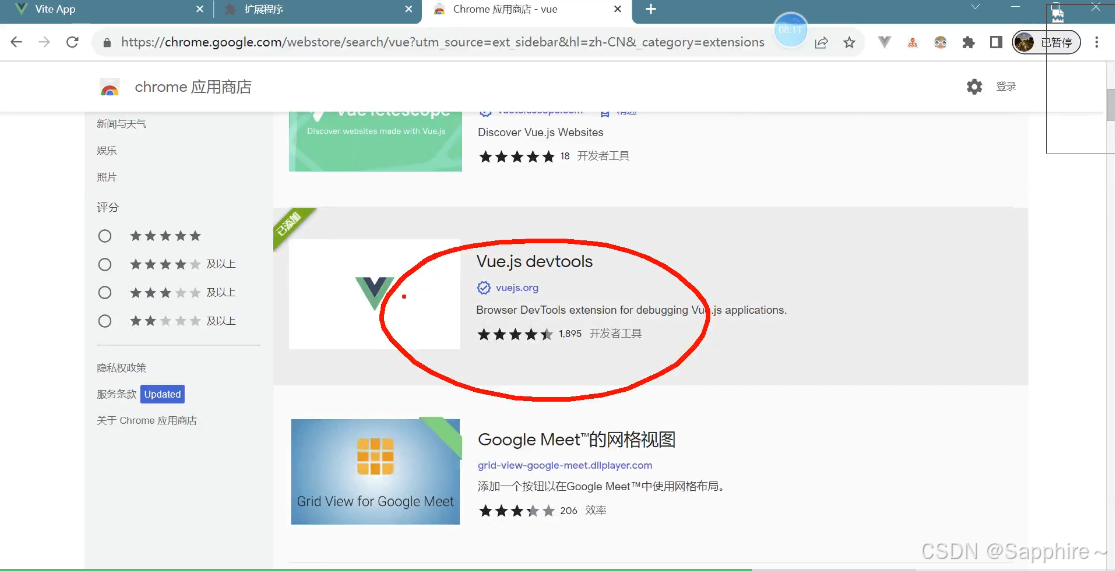
Task: Select the four stars 及以上 filter
Action: click(105, 265)
